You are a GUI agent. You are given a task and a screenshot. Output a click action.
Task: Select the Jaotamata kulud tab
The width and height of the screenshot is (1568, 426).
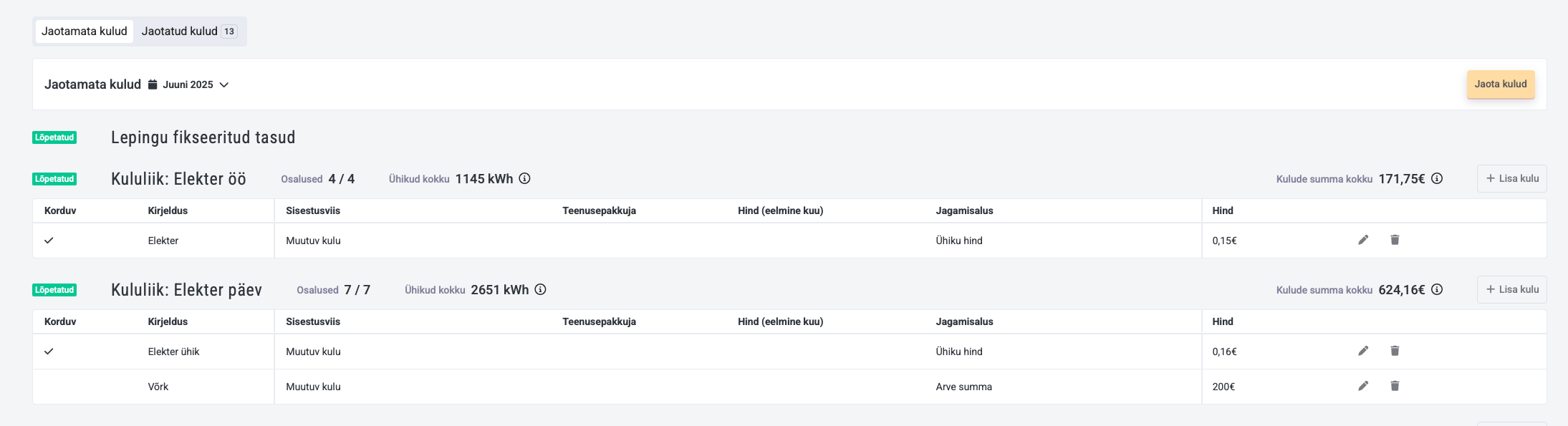(85, 32)
